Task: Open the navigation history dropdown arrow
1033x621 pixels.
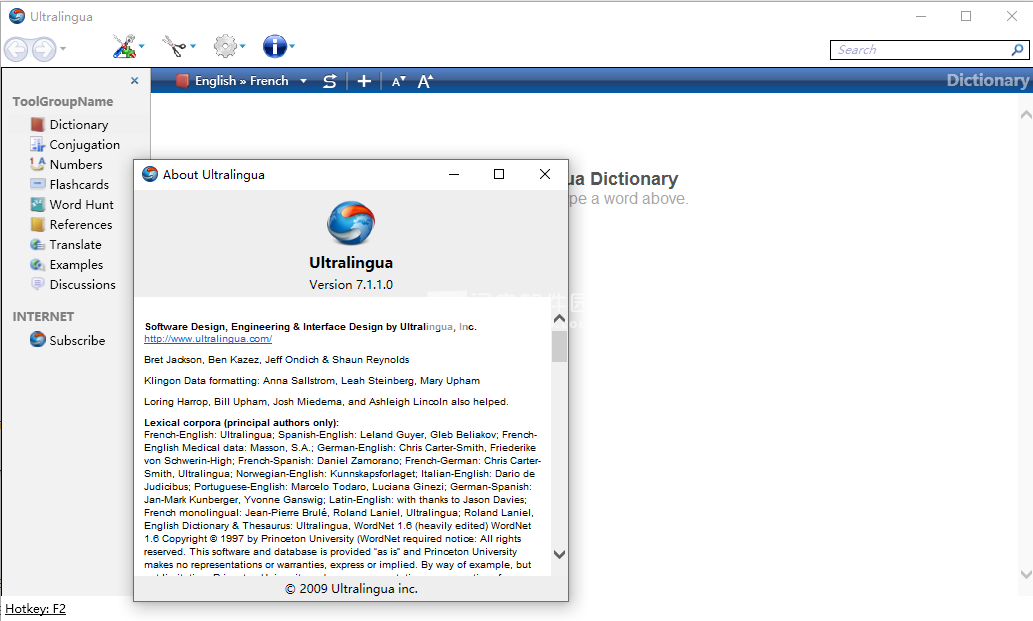Action: coord(63,48)
